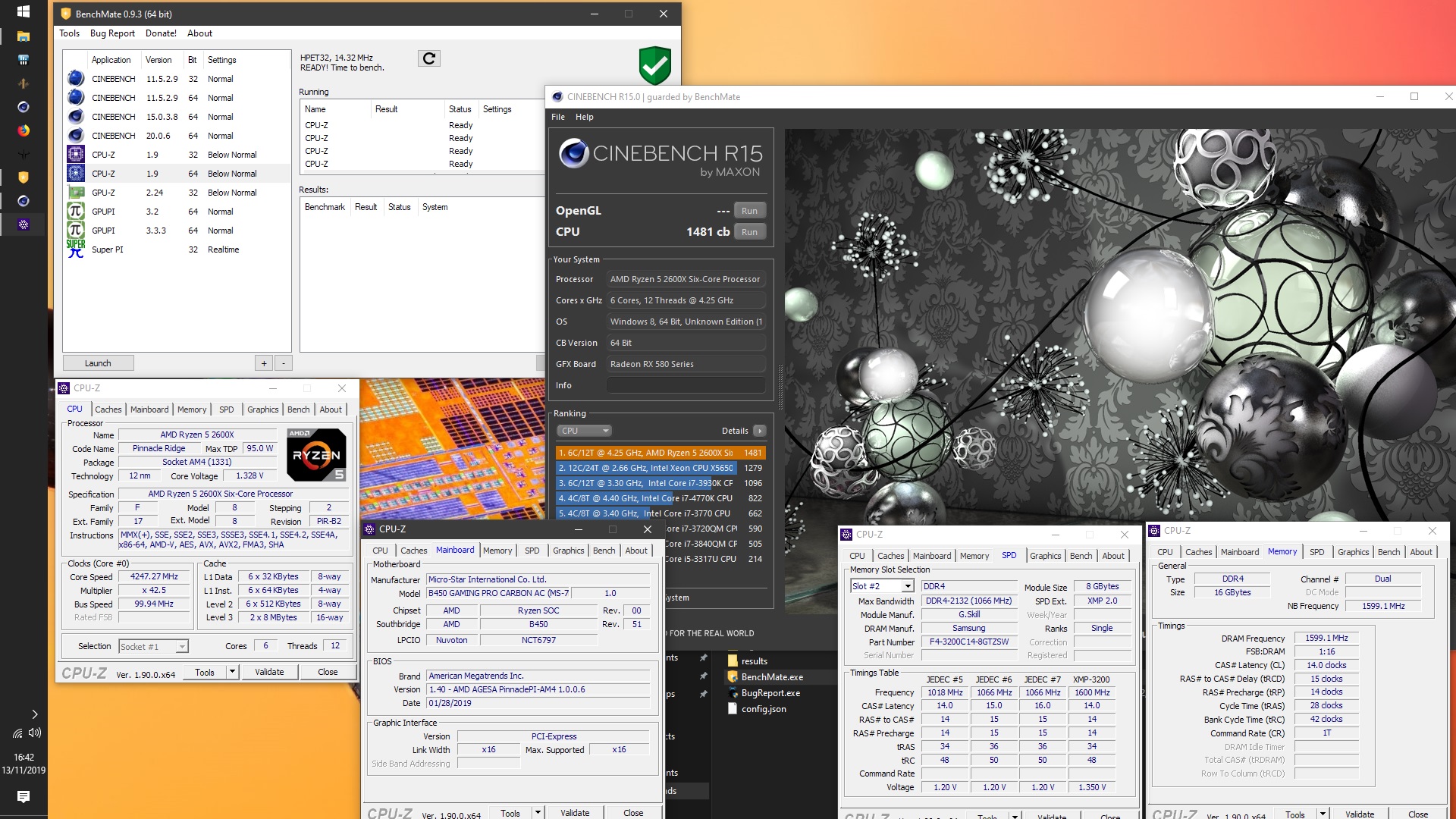Click Benchmark column header in Results list
The image size is (1456, 819).
point(325,207)
